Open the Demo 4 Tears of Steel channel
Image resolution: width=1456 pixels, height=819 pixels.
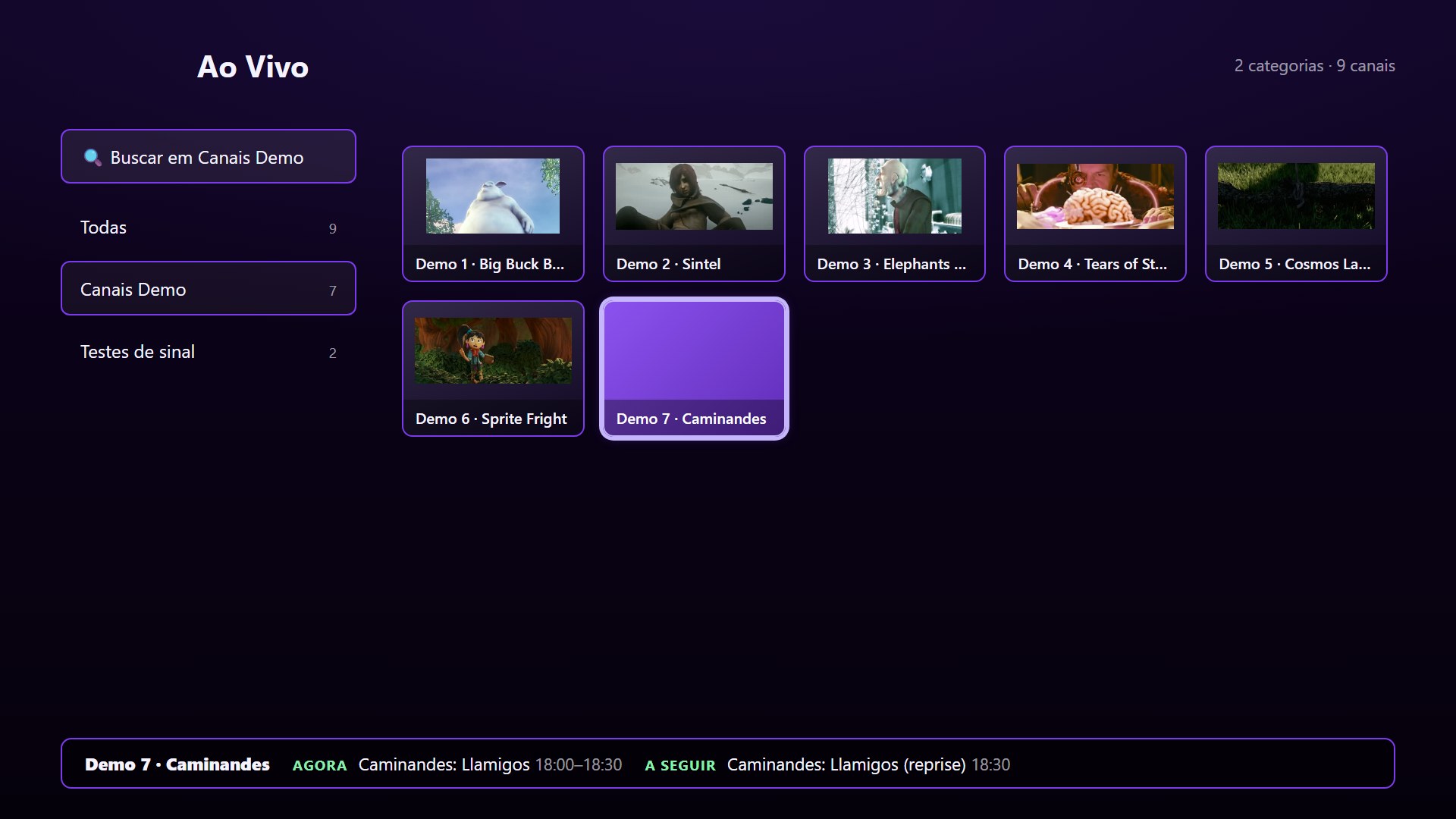1095,214
